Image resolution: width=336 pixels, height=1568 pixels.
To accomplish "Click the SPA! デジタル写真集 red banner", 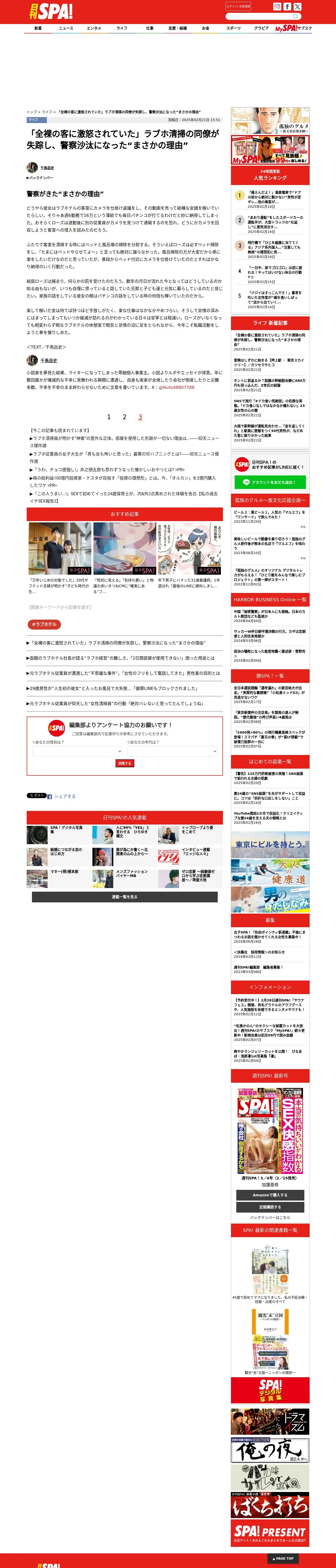I will pyautogui.click(x=270, y=1391).
